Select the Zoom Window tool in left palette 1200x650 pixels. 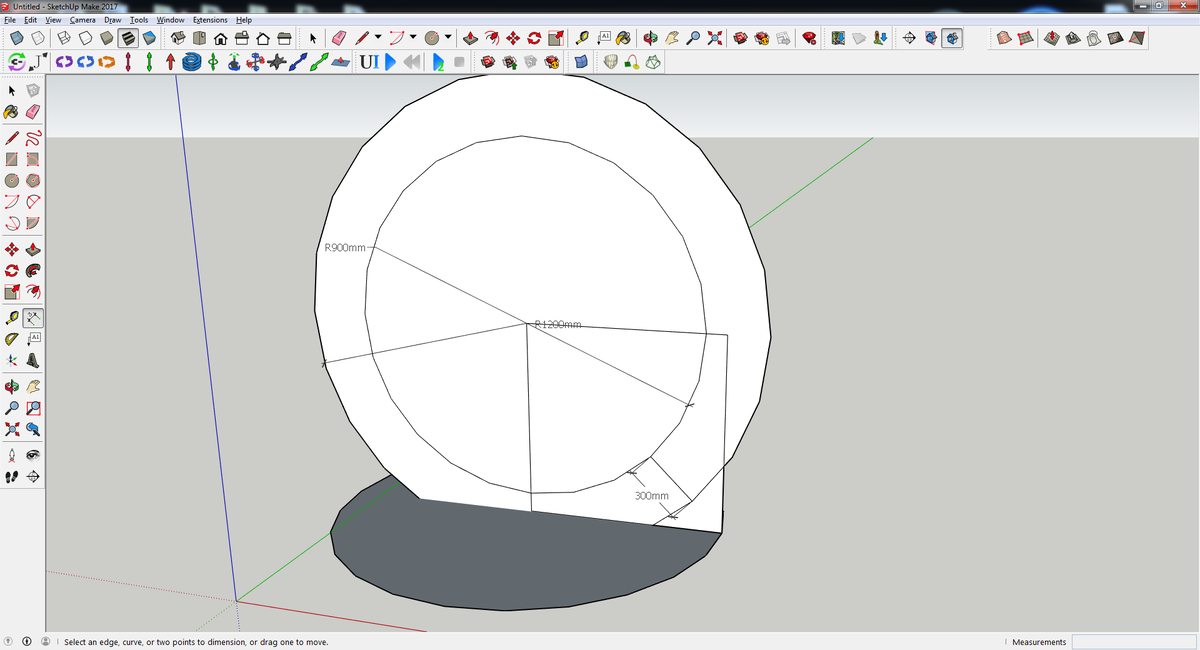33,407
